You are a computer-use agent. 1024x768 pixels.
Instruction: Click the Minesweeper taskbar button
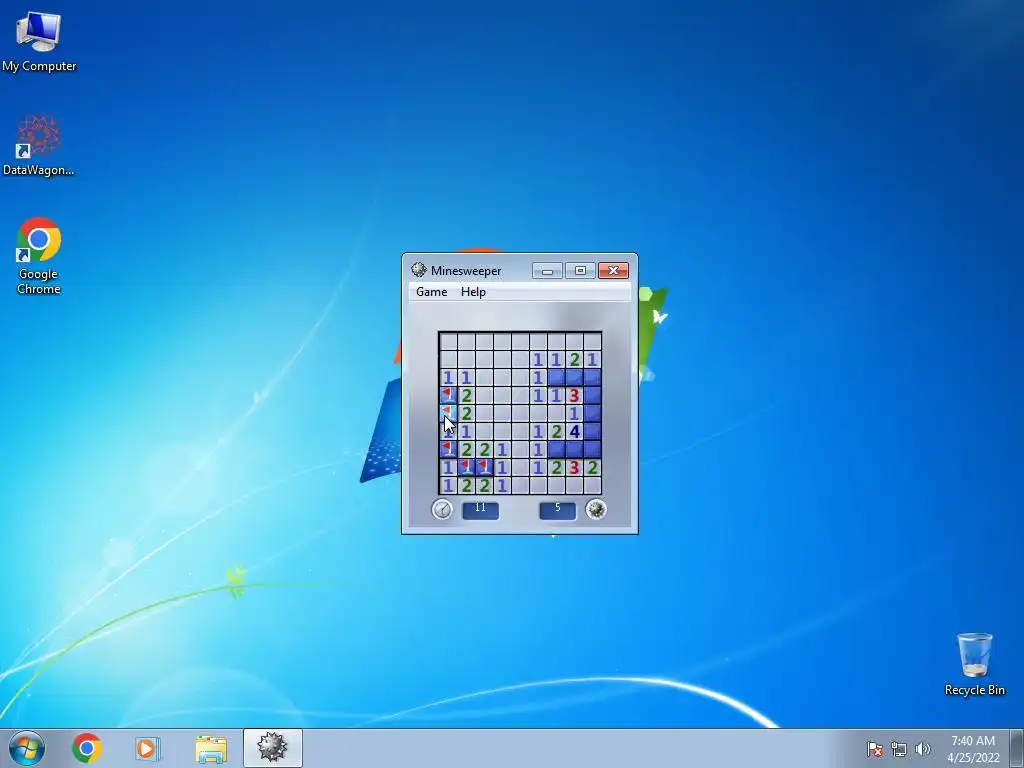(272, 748)
